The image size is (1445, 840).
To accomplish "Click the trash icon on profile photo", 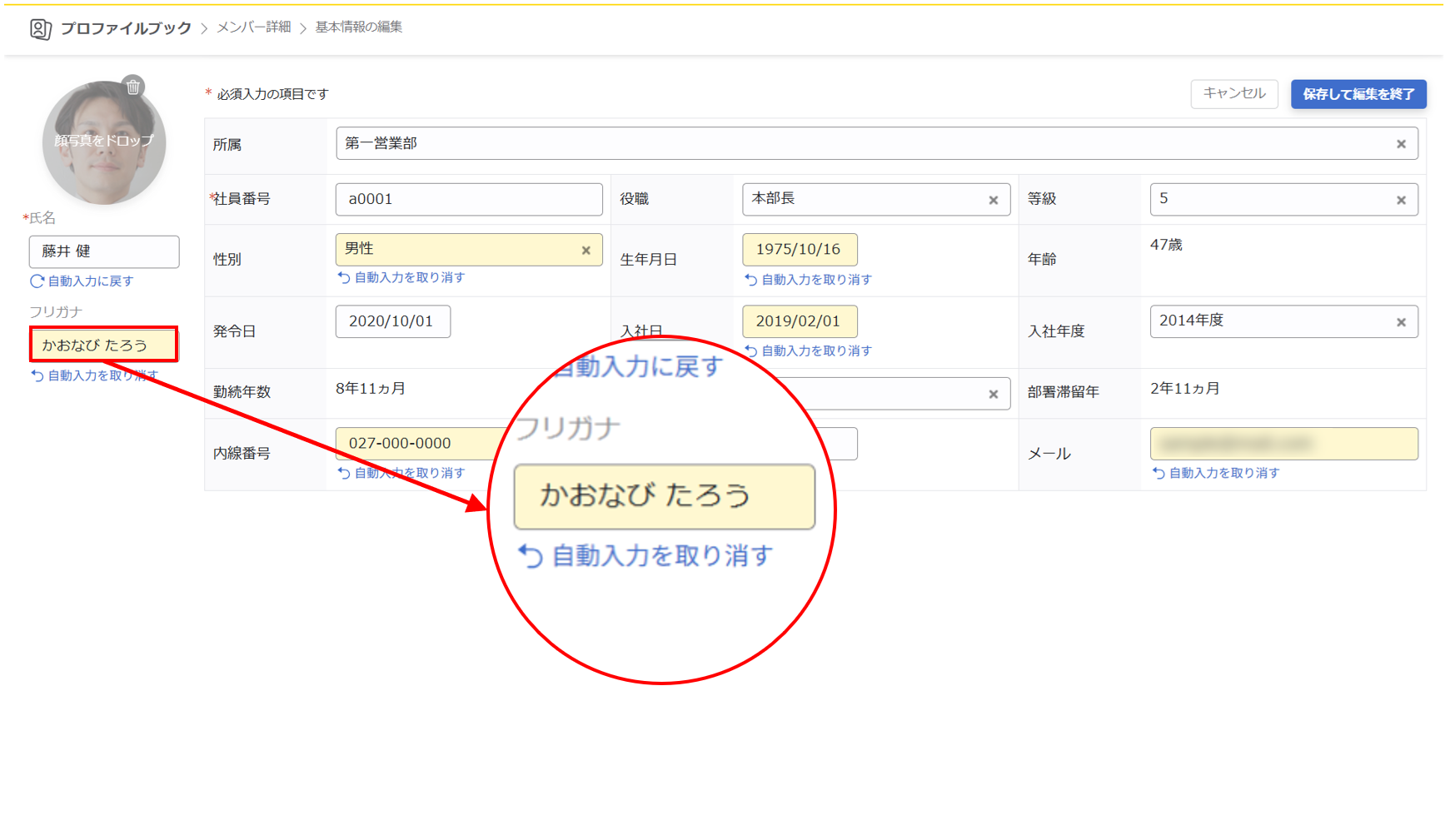I will (x=133, y=87).
